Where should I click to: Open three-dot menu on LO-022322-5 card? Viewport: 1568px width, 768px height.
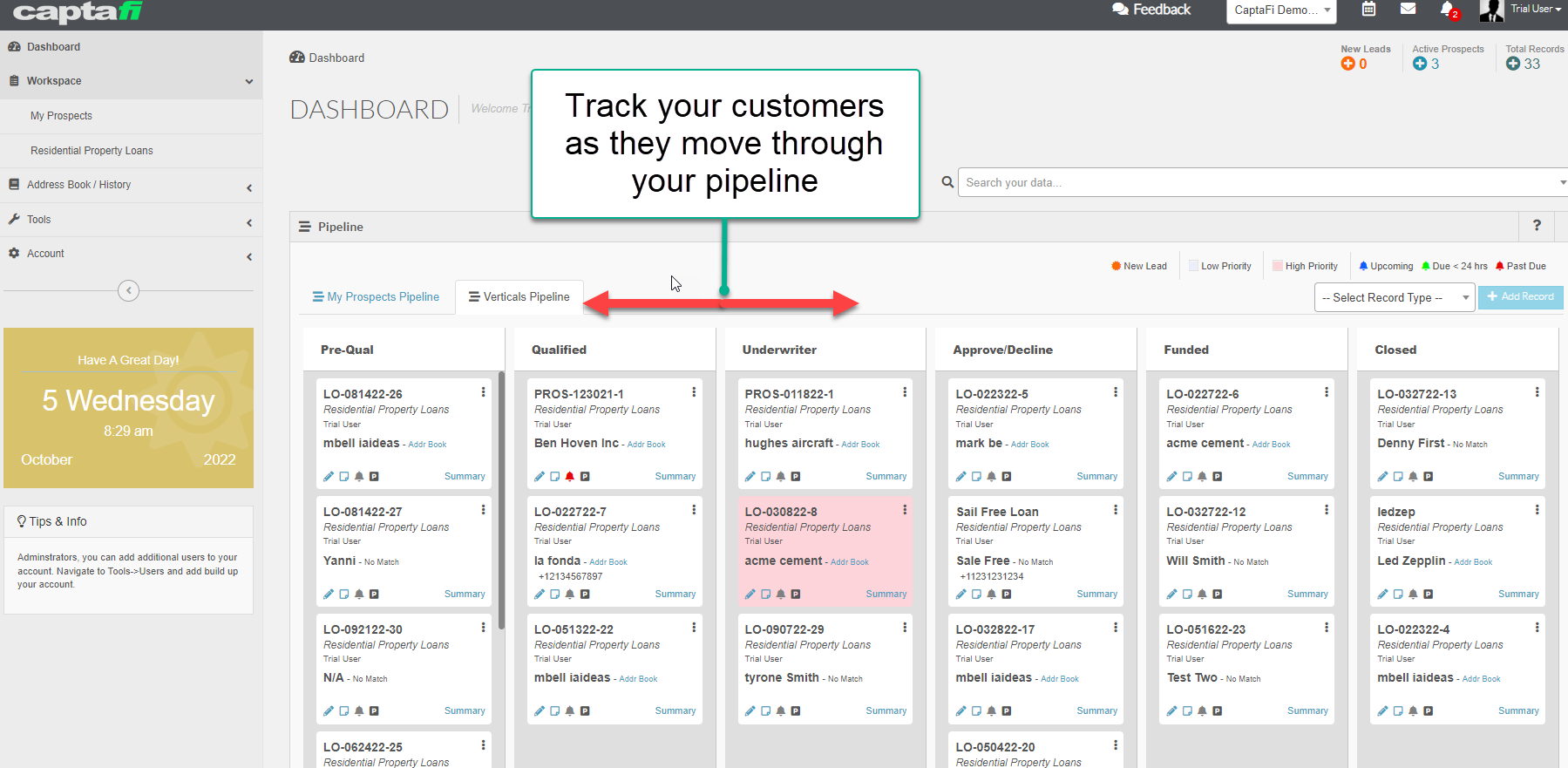[1115, 392]
